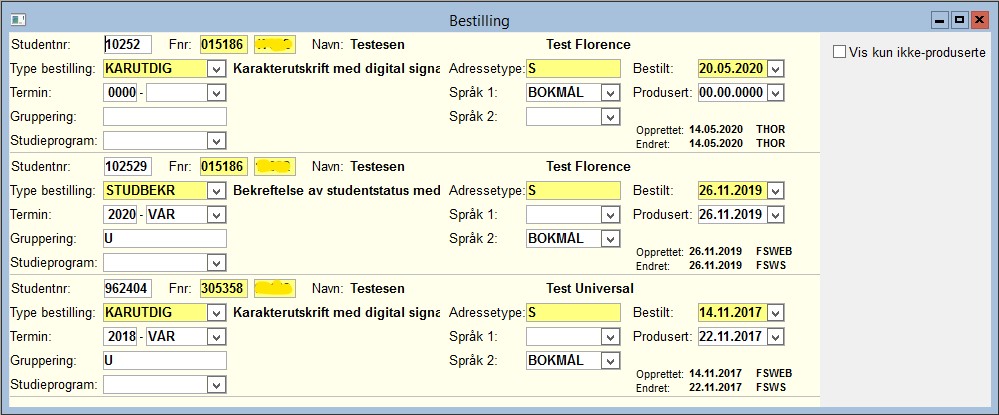This screenshot has height=415, width=999.
Task: Open Produsert date picker showing 22.11.2017
Action: (775, 337)
